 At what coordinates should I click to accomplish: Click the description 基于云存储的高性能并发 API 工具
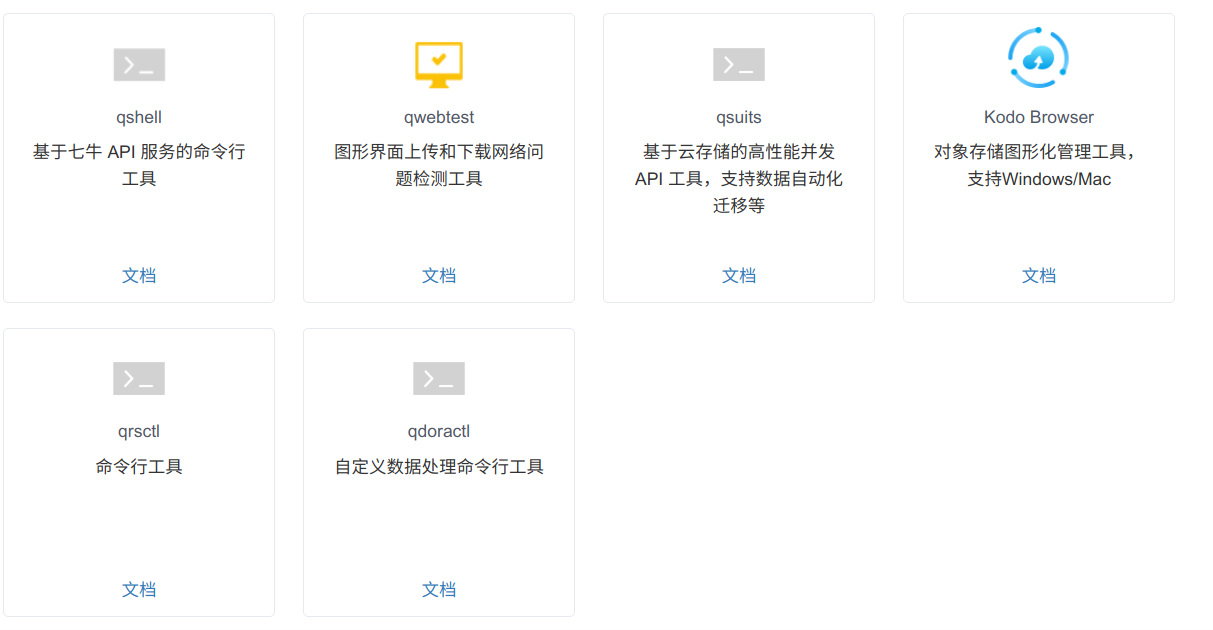(x=739, y=179)
